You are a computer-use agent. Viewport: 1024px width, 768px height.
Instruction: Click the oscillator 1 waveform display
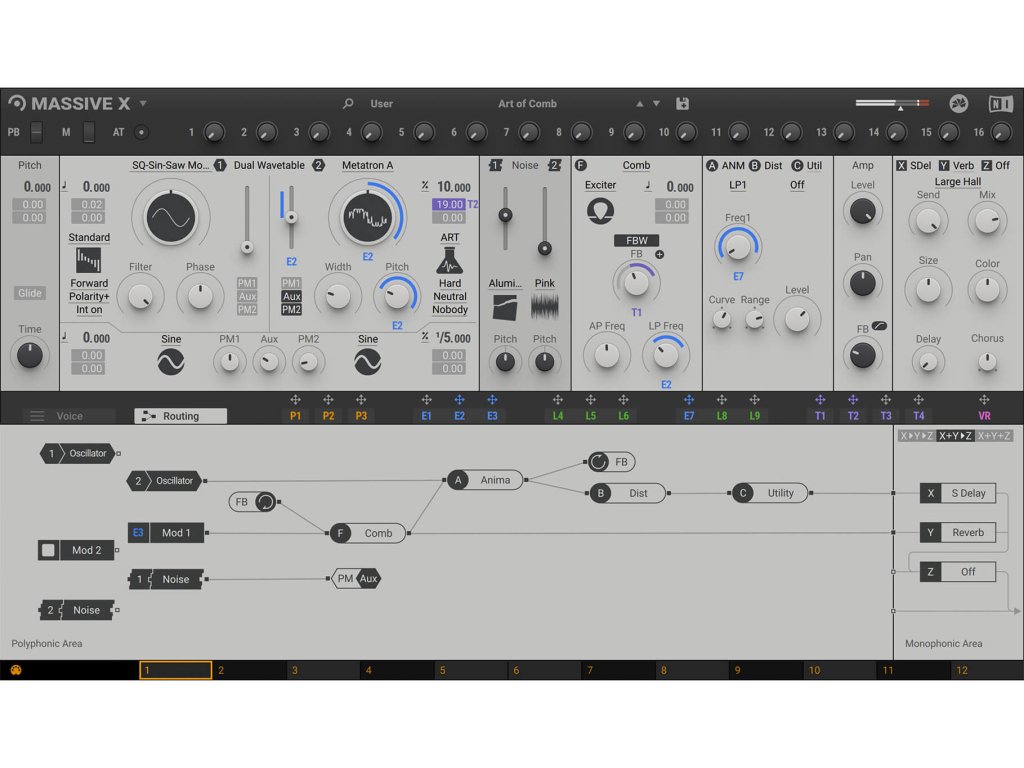(170, 217)
